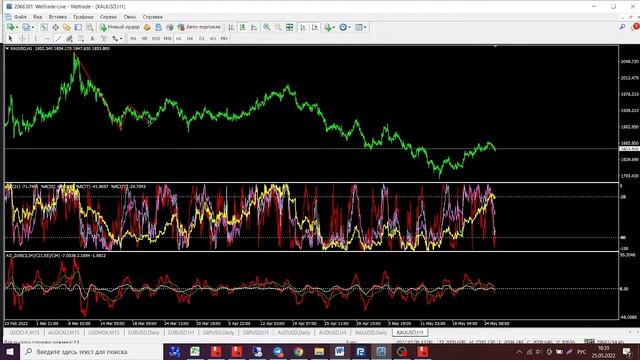The width and height of the screenshot is (640, 360).
Task: Activate the H4 timeframe button
Action: point(190,38)
